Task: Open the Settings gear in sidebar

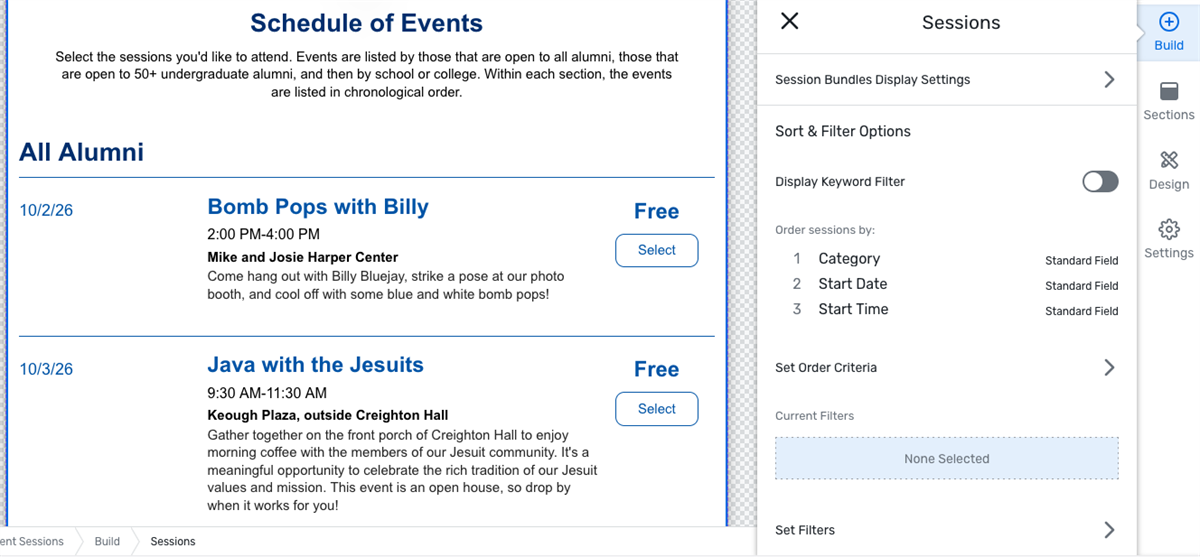Action: 1168,239
